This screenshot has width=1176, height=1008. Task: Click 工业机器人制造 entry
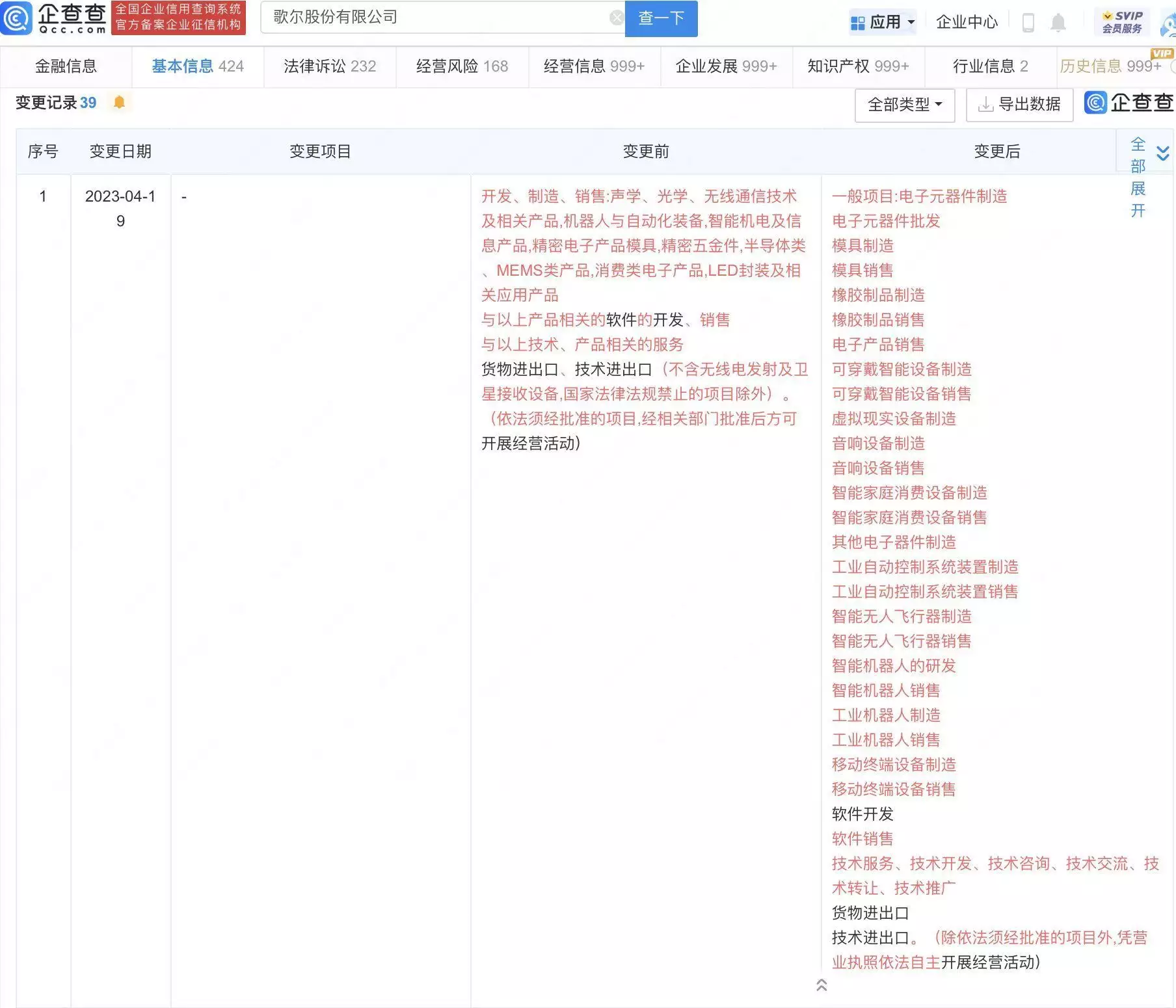[886, 715]
